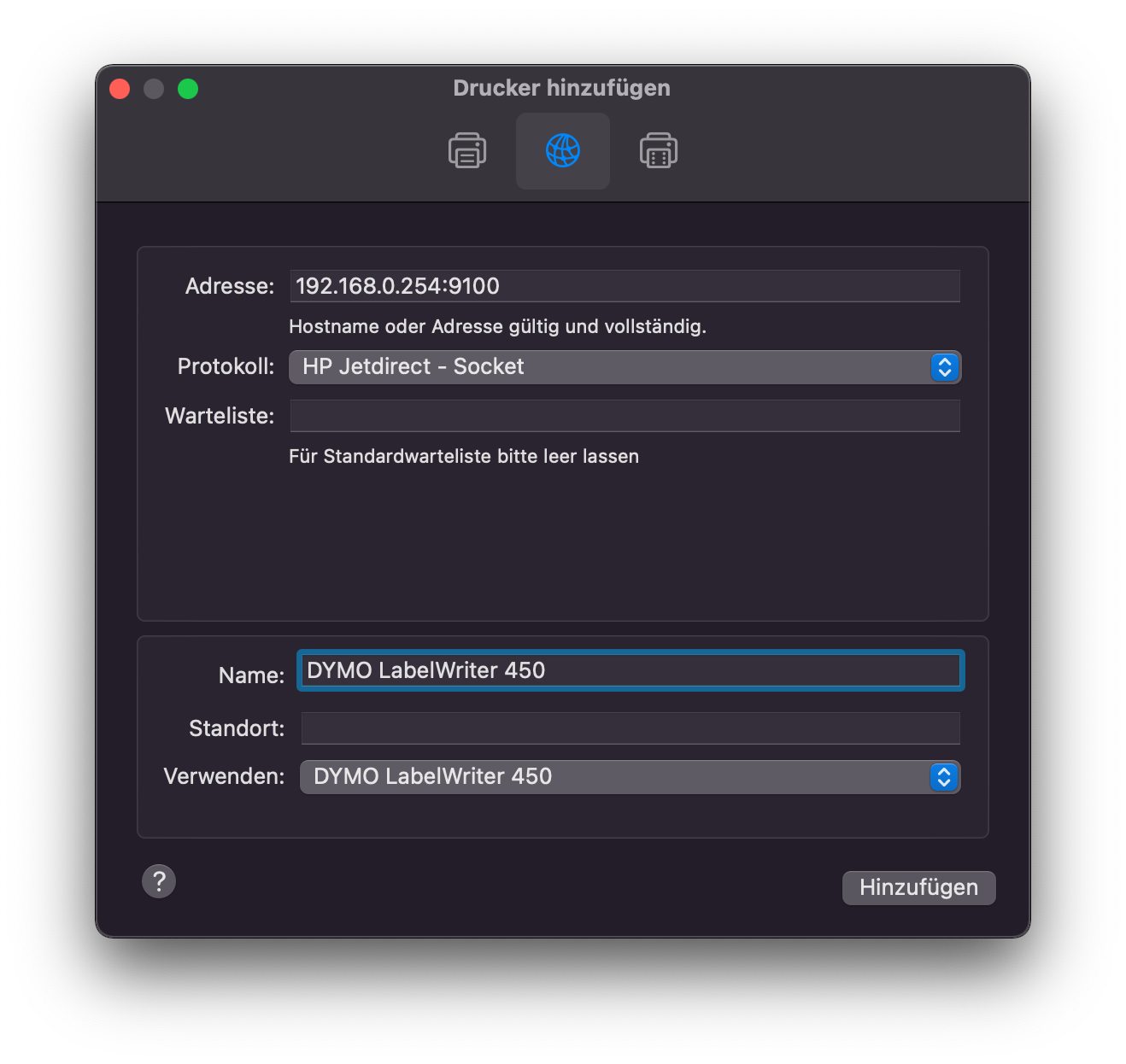1126x1064 pixels.
Task: Click the globe icon in the toolbar
Action: pos(562,151)
